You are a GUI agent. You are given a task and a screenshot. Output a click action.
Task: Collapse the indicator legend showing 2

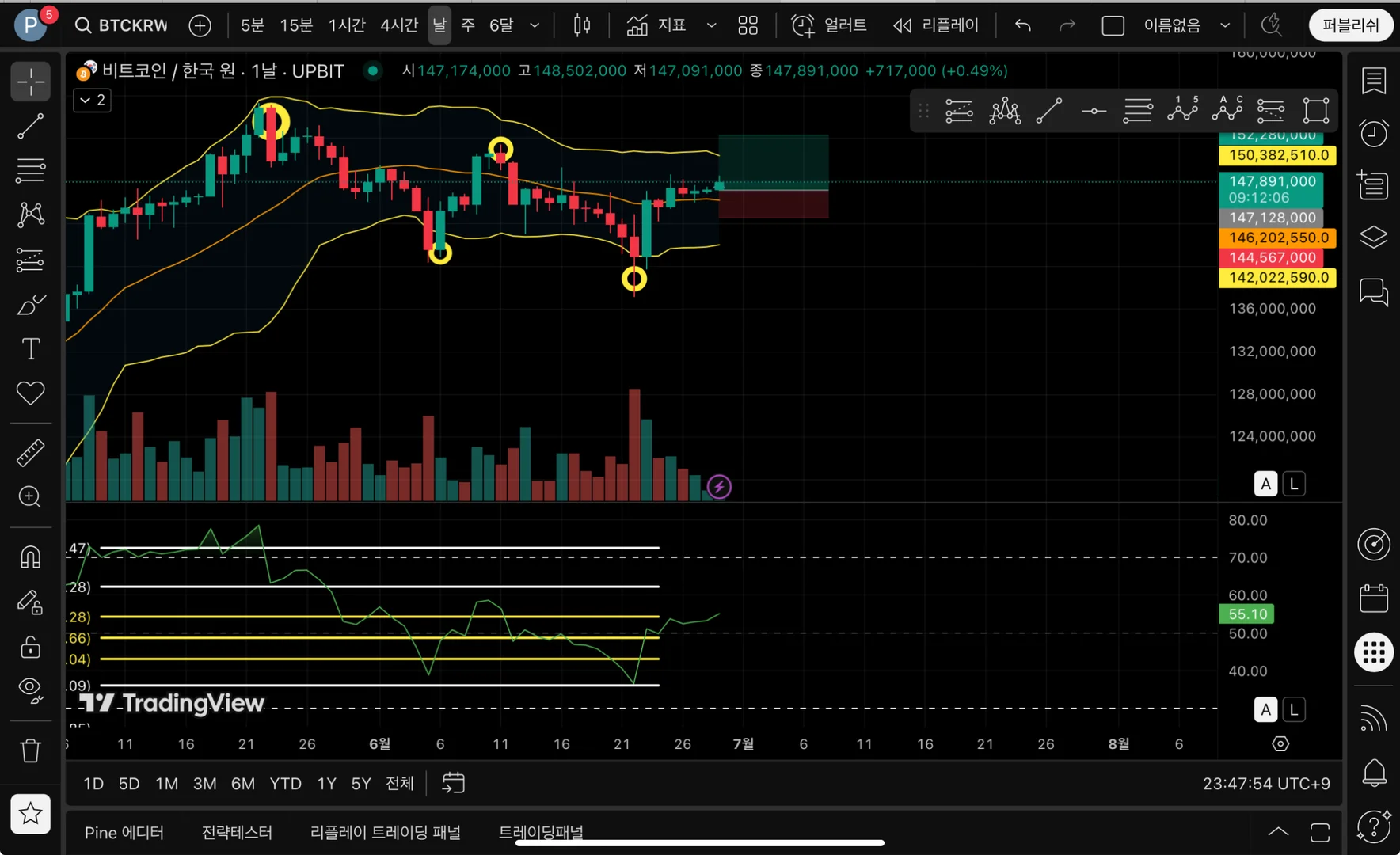(92, 100)
